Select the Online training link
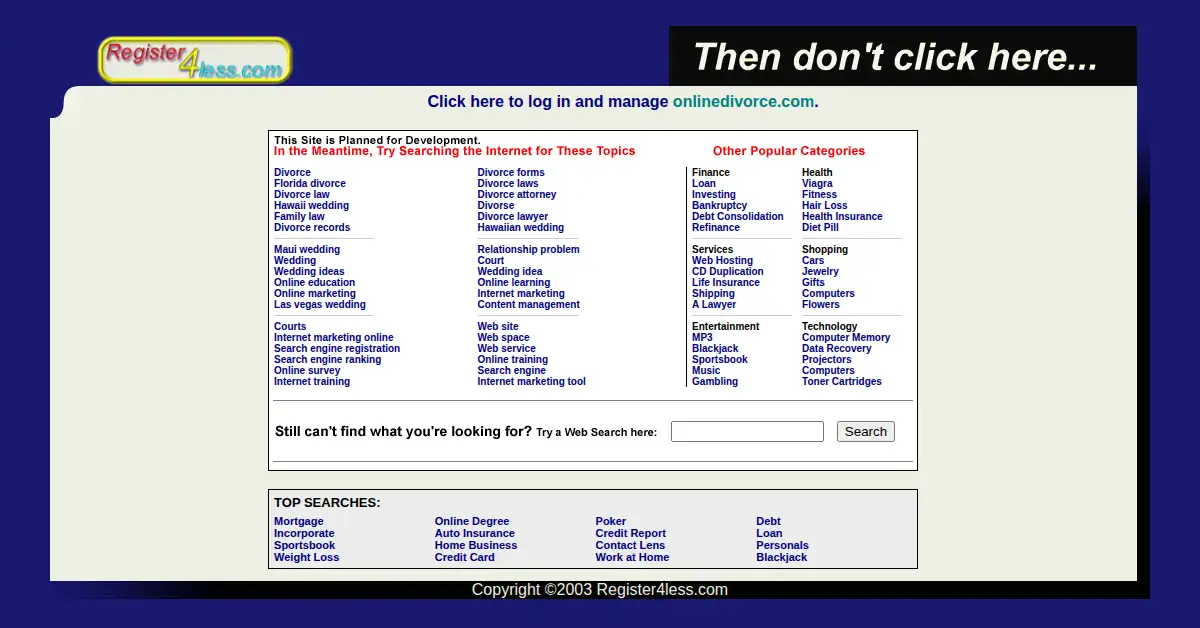 pyautogui.click(x=513, y=360)
